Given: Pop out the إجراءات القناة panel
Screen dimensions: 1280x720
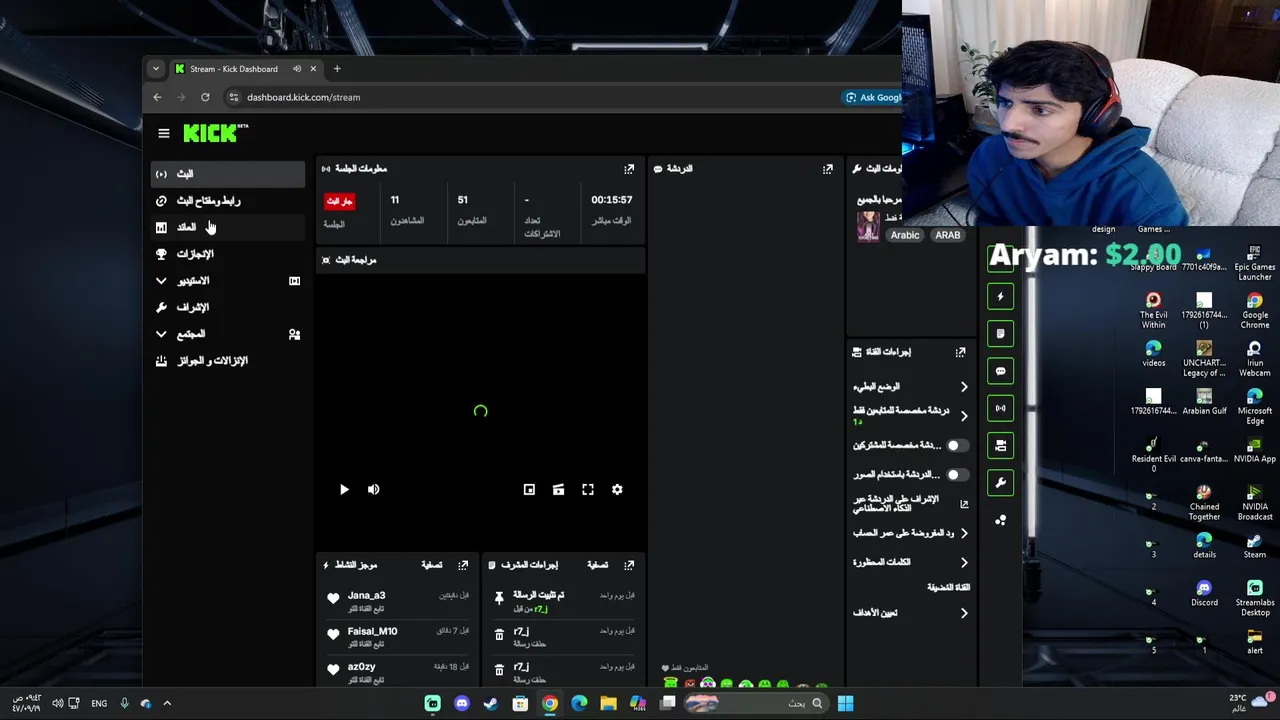Looking at the screenshot, I should [960, 352].
